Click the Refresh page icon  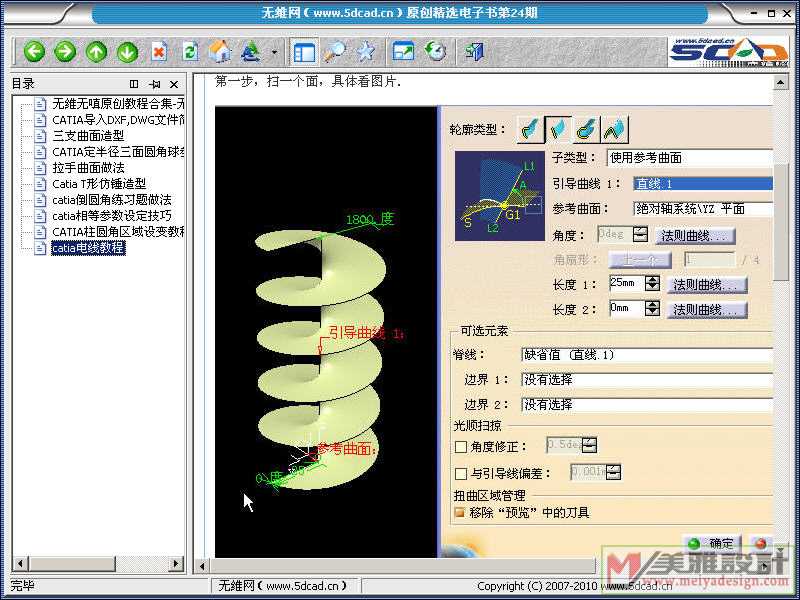coord(189,51)
